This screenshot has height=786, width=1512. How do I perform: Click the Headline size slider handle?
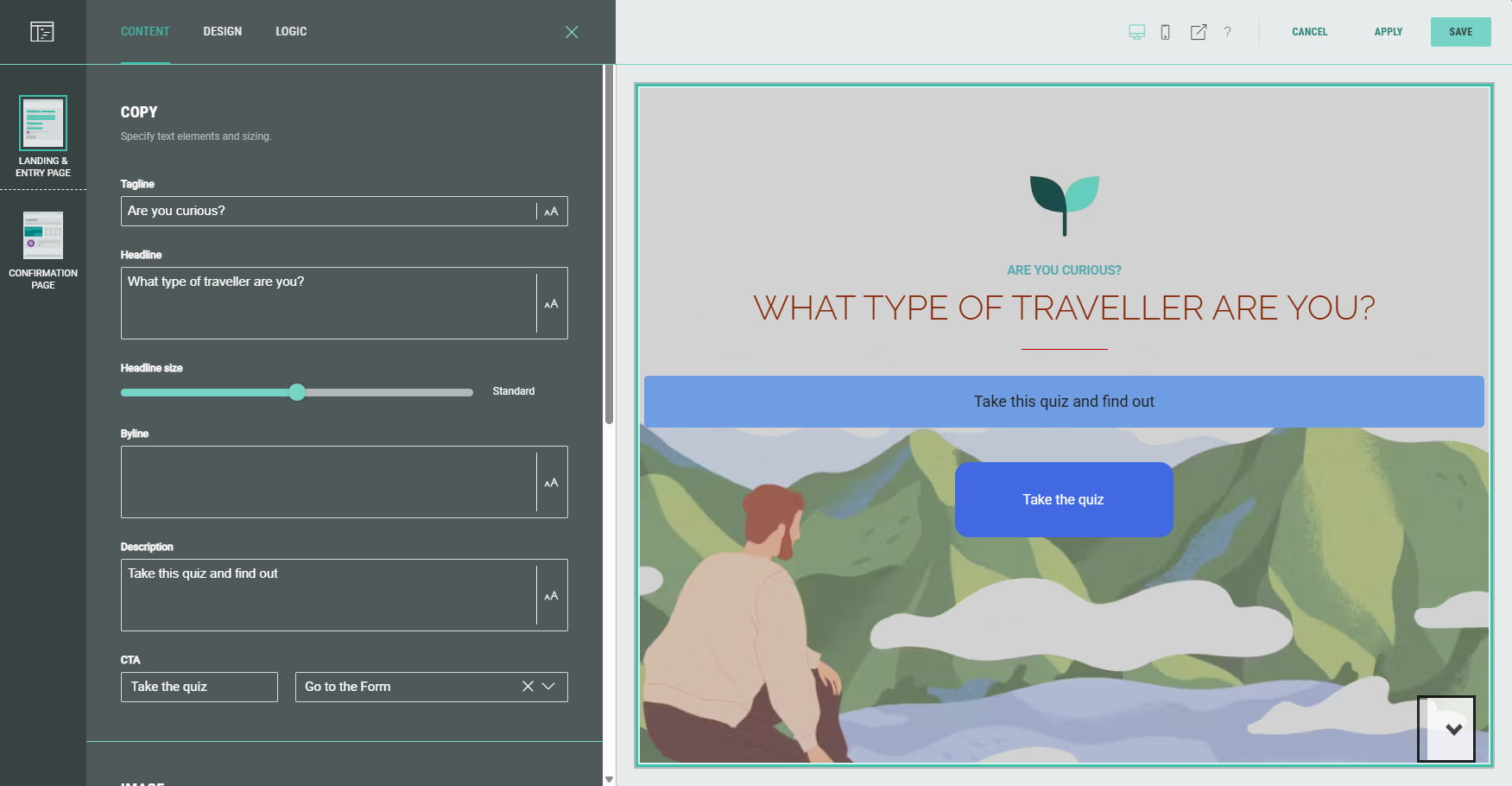pos(297,392)
